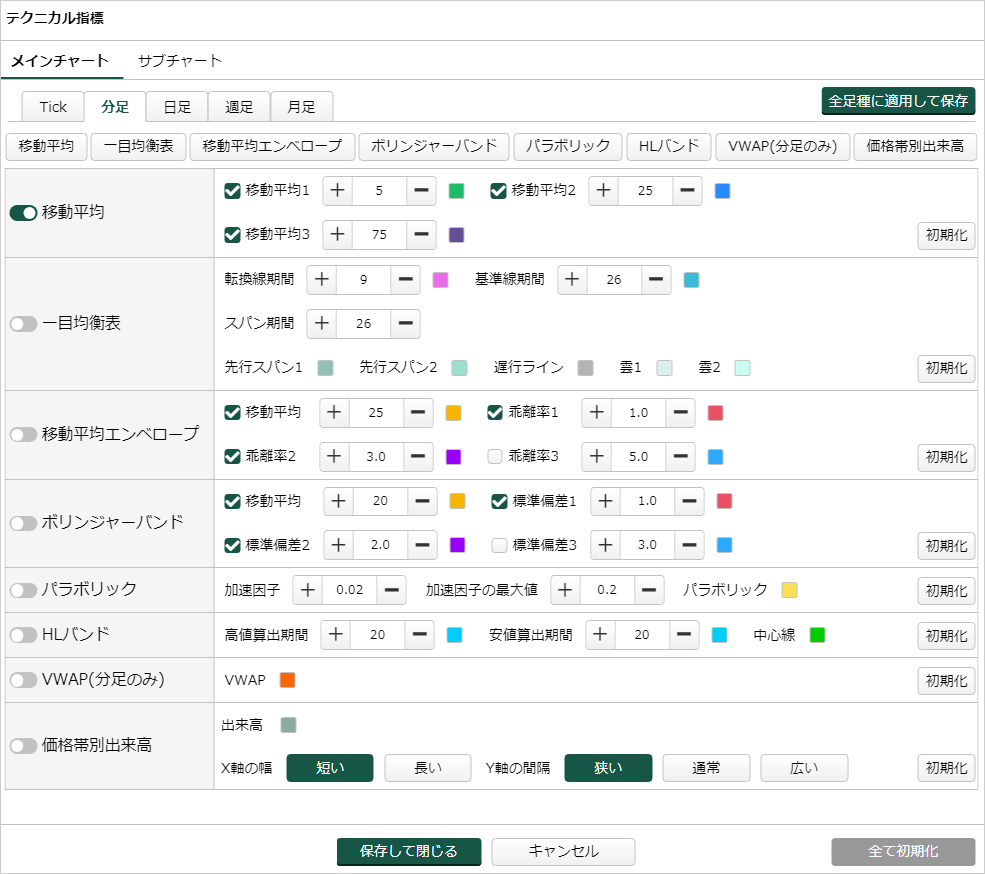Select the Tick timeframe tab
Viewport: 985px width, 874px height.
53,107
